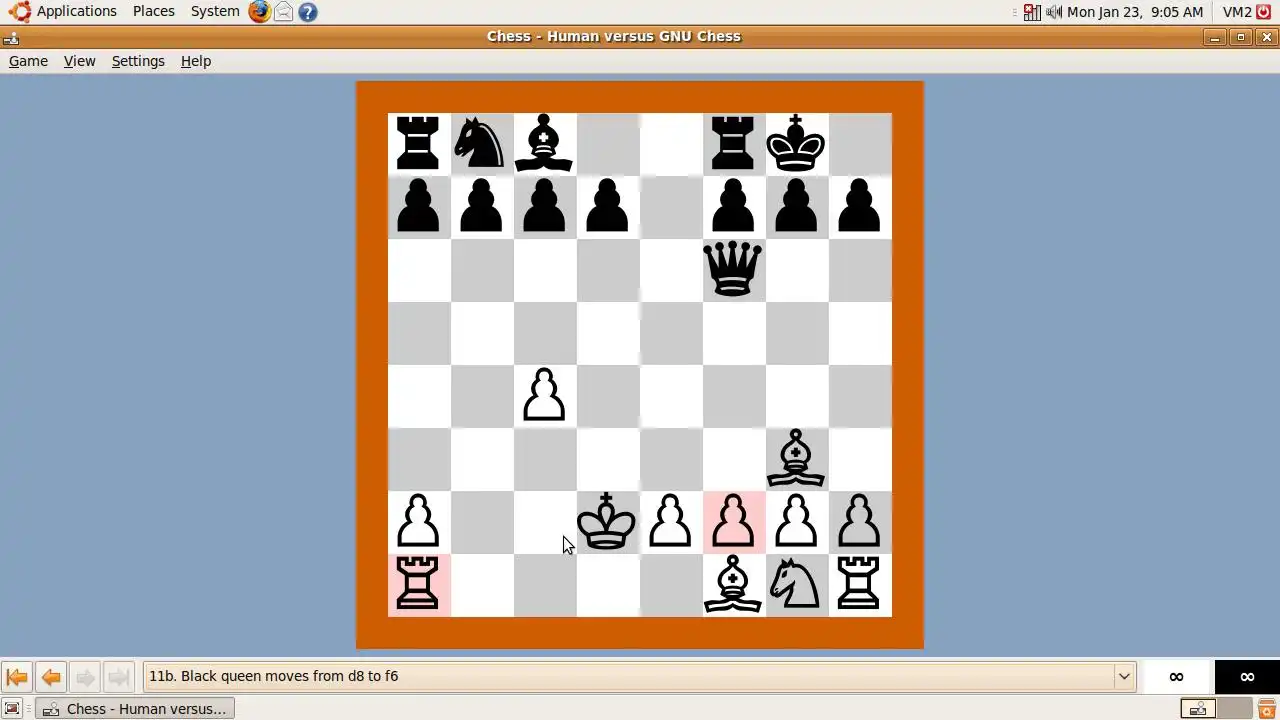Open the Help menu
The image size is (1280, 720).
(196, 61)
